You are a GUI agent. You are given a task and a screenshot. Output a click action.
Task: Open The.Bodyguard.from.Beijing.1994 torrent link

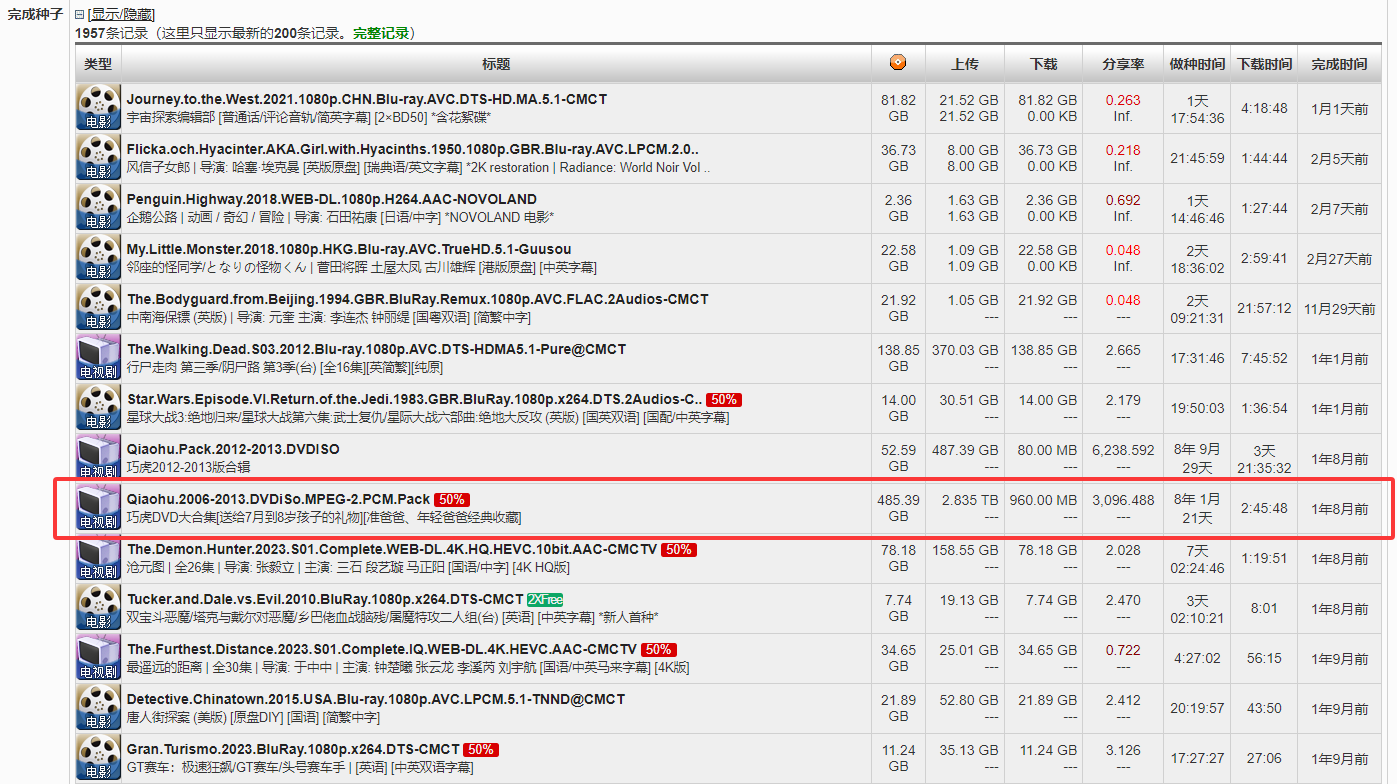pos(417,299)
